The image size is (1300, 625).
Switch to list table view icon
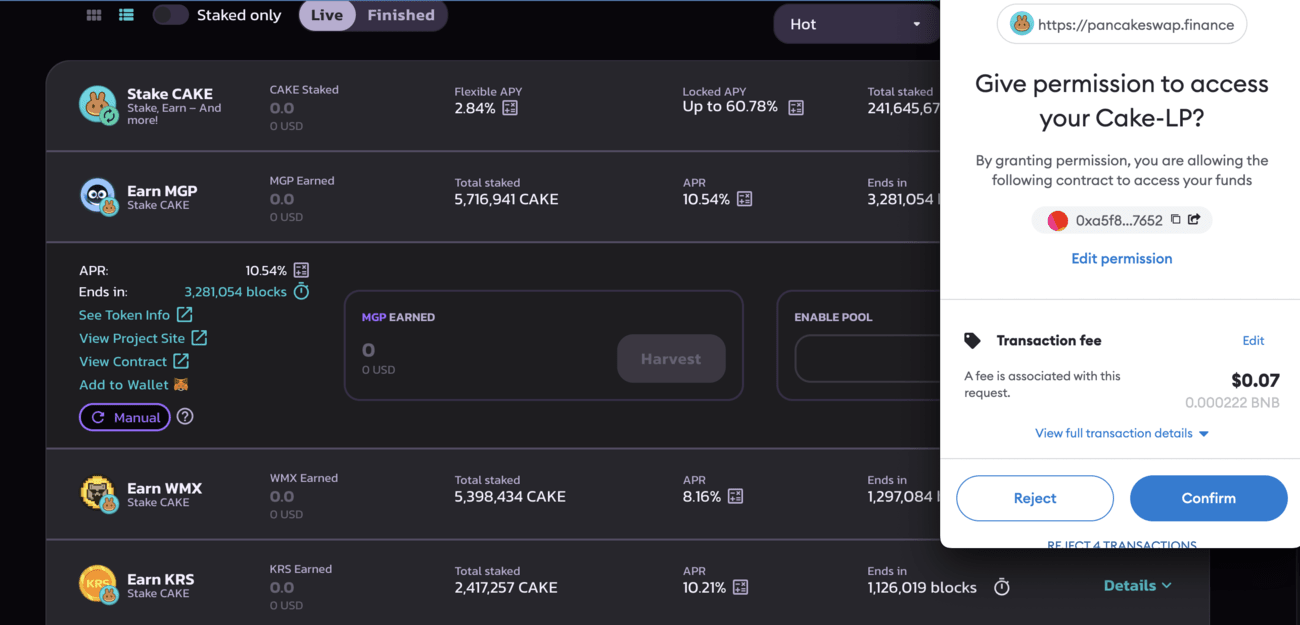pyautogui.click(x=126, y=15)
